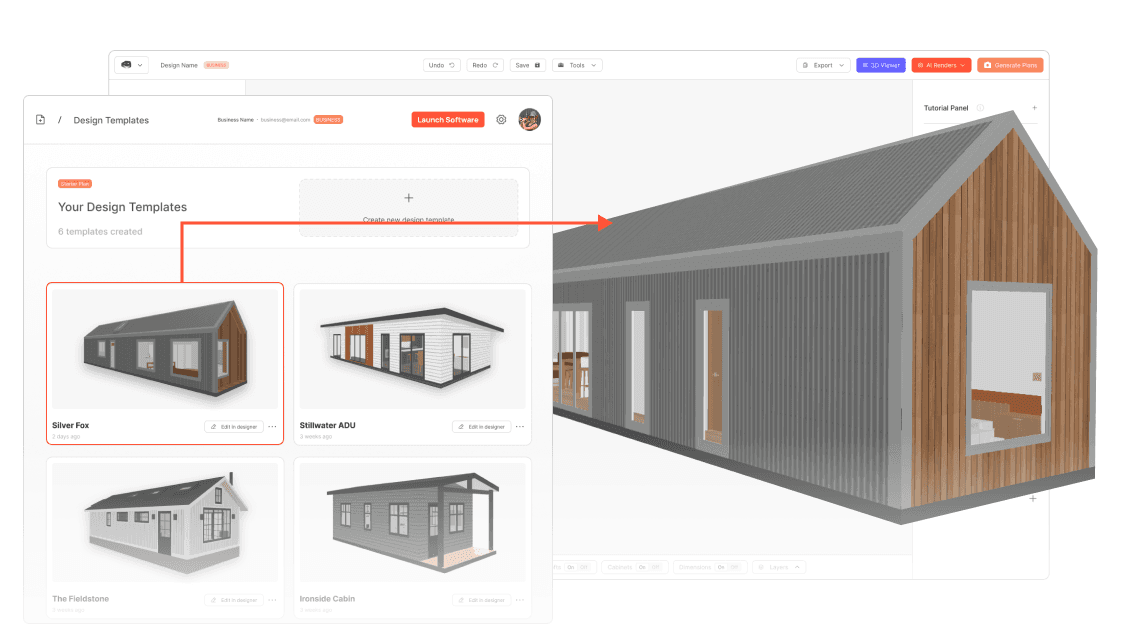Screen dimensions: 1140x630
Task: Turn the Dimensions toggle On
Action: click(721, 567)
